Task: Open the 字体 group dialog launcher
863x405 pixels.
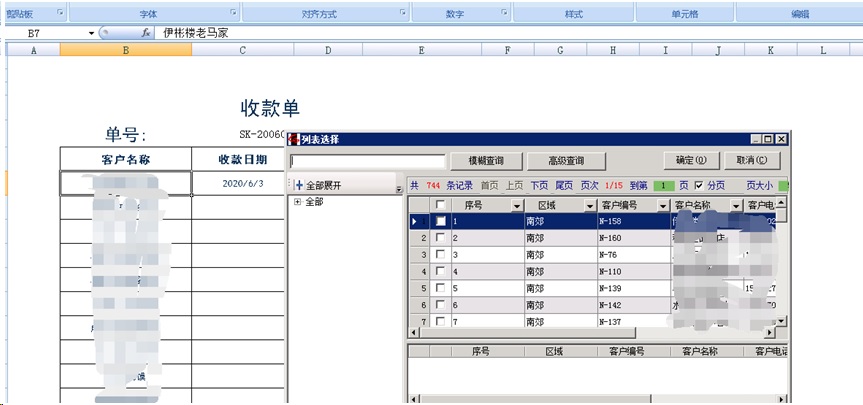Action: click(x=234, y=13)
